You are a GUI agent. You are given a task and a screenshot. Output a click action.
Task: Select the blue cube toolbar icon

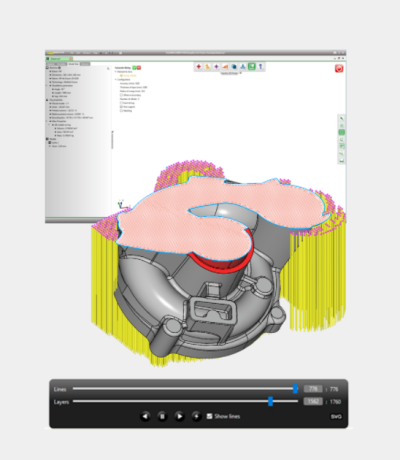[x=234, y=66]
